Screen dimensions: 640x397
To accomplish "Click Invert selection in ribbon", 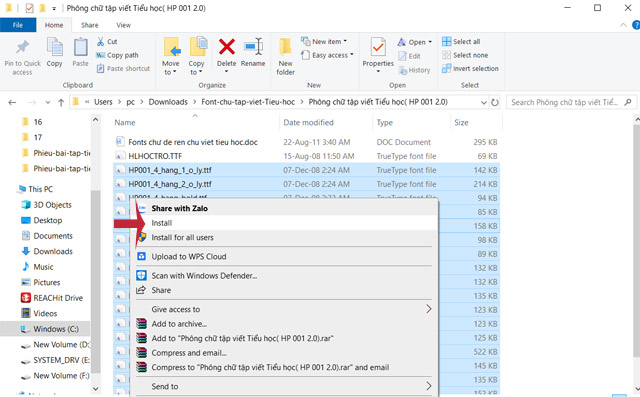I will [470, 69].
